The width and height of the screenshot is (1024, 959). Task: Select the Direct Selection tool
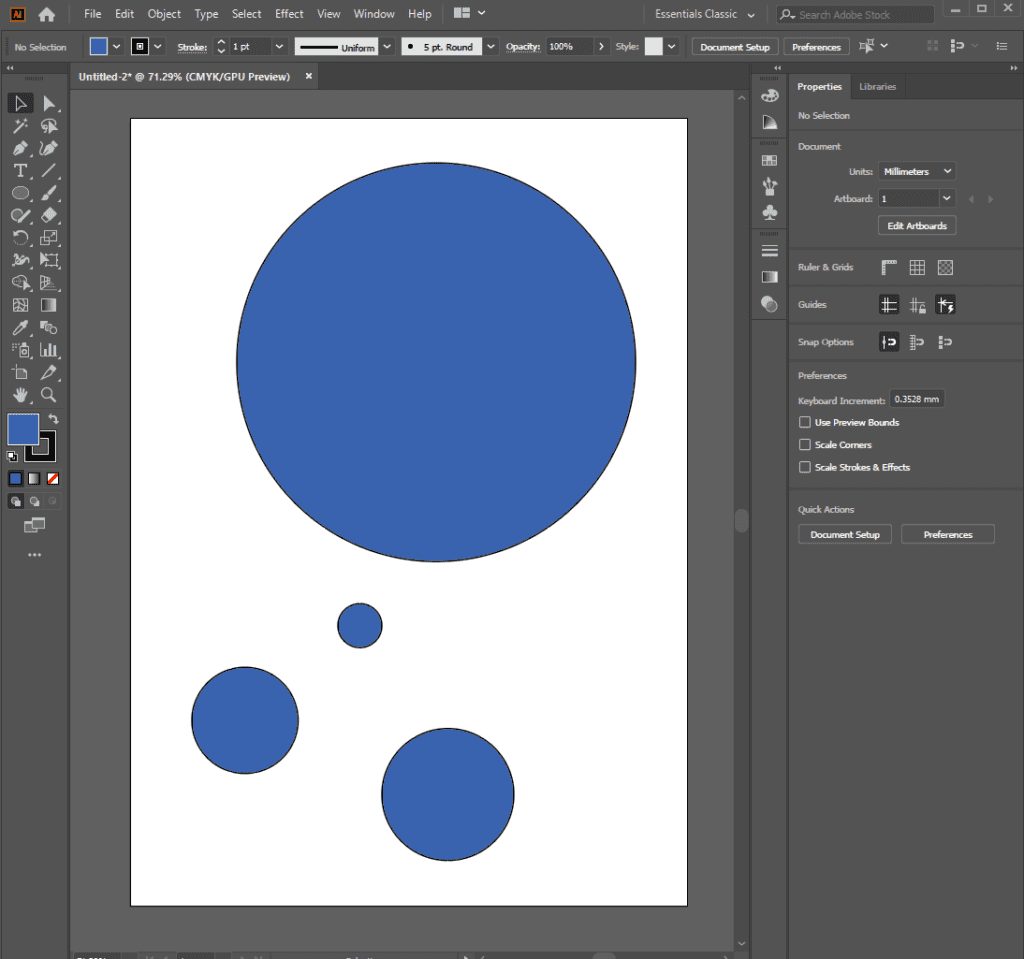coord(48,103)
